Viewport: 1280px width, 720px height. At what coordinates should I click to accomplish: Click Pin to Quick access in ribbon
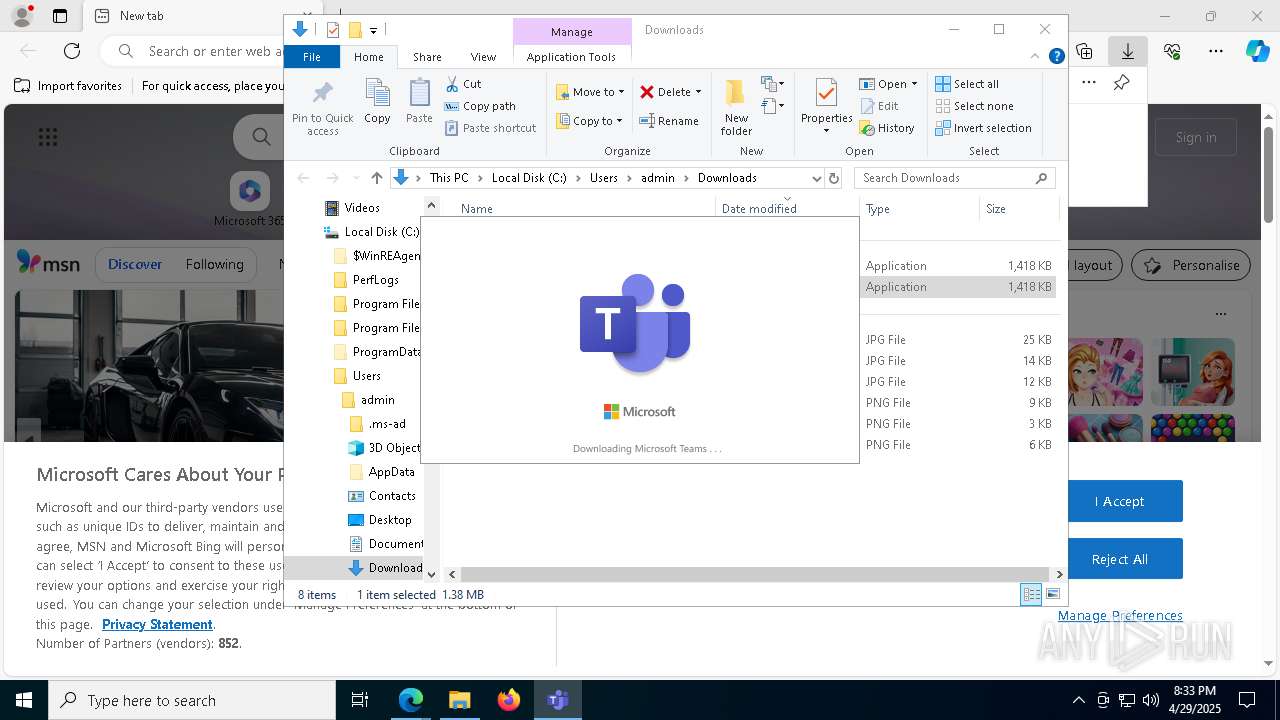coord(322,108)
